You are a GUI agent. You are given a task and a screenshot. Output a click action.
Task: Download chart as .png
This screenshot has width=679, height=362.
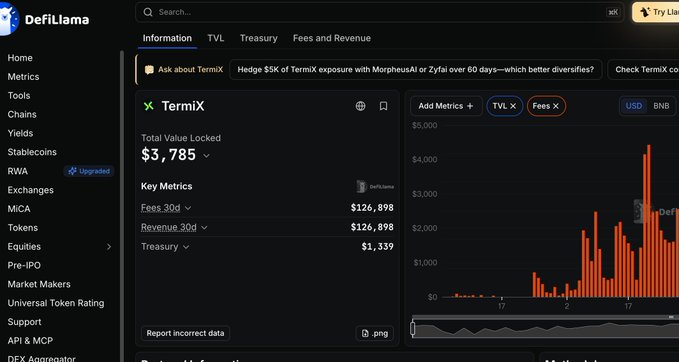click(375, 333)
